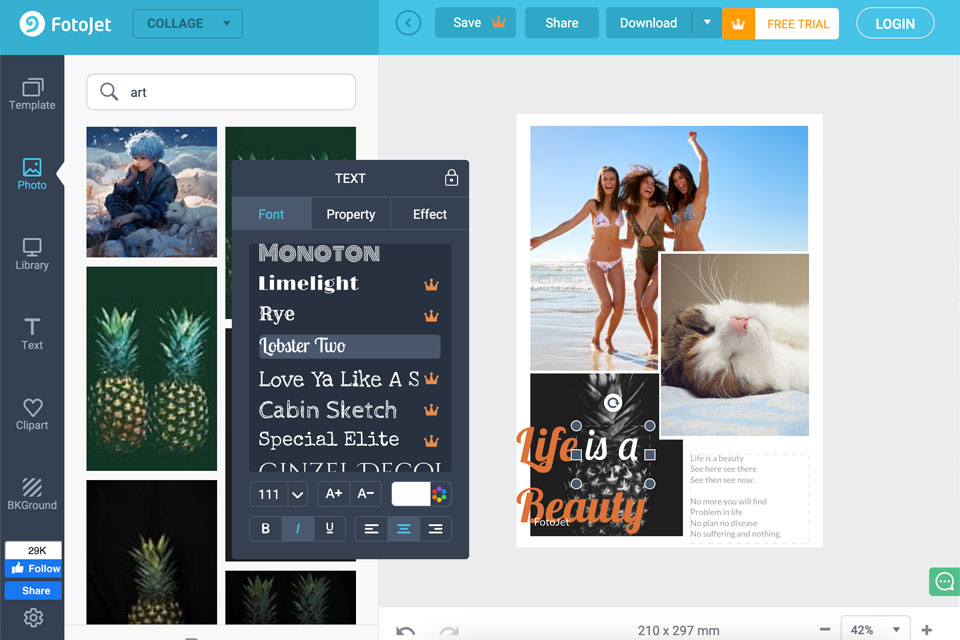The image size is (960, 640).
Task: Click the Save button
Action: click(475, 23)
